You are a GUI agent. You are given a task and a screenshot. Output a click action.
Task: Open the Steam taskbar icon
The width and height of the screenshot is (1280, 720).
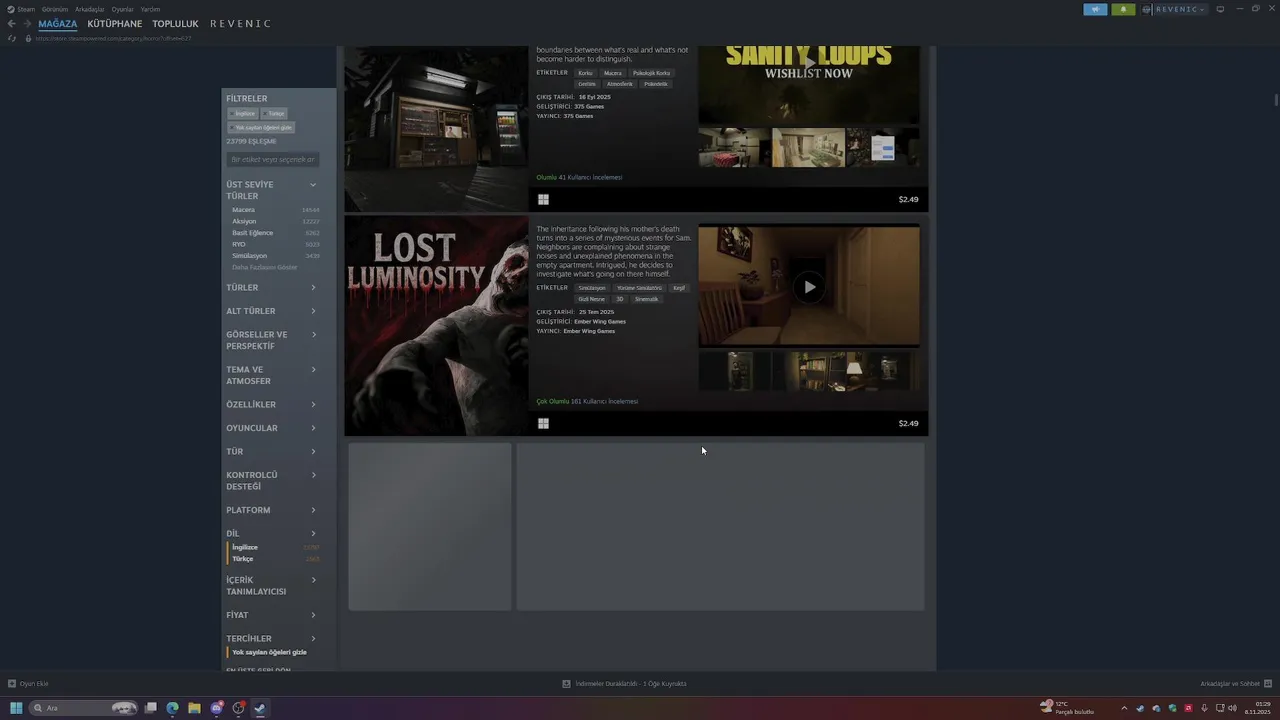pos(260,708)
